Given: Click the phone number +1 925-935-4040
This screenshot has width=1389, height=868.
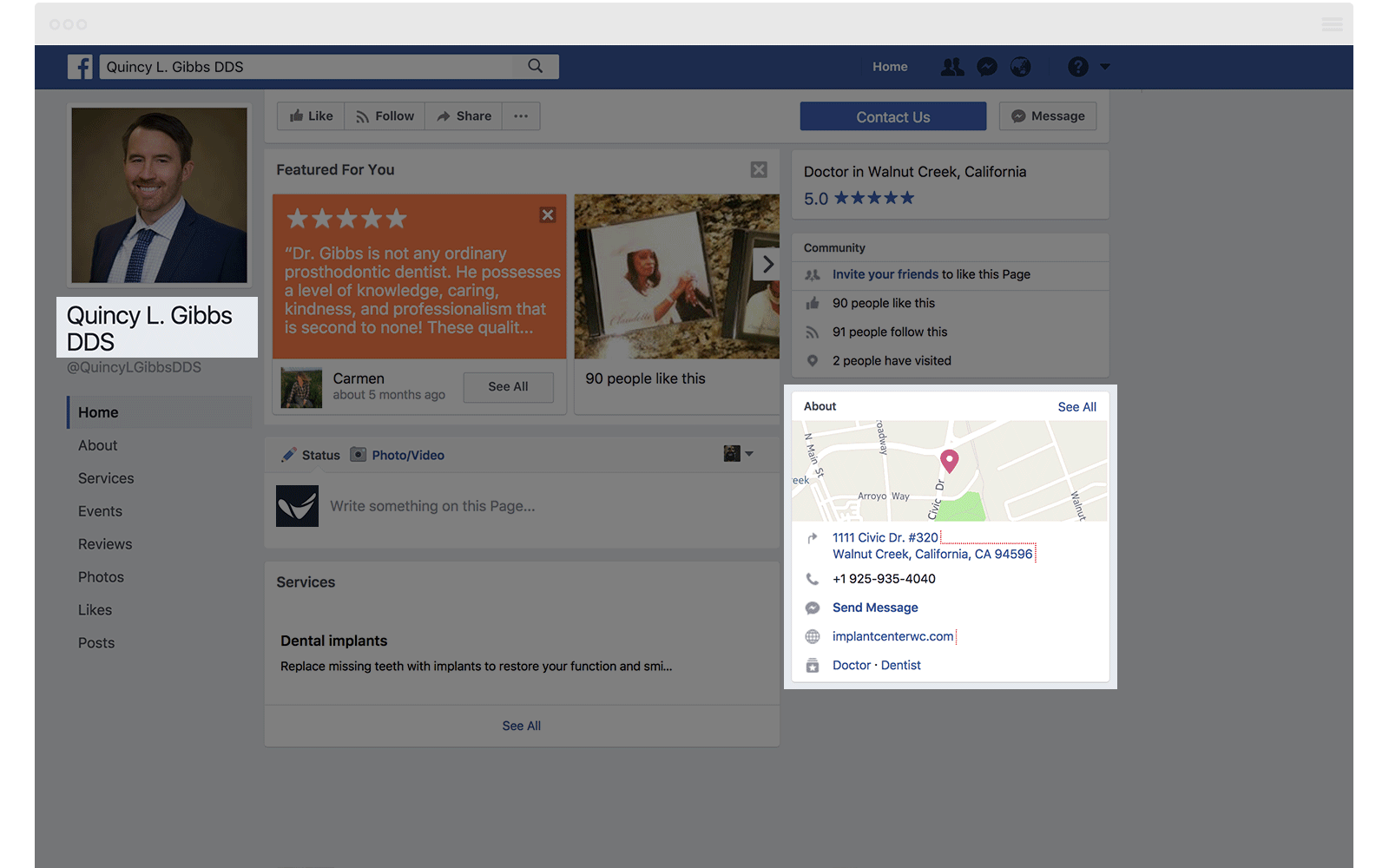Looking at the screenshot, I should click(884, 579).
